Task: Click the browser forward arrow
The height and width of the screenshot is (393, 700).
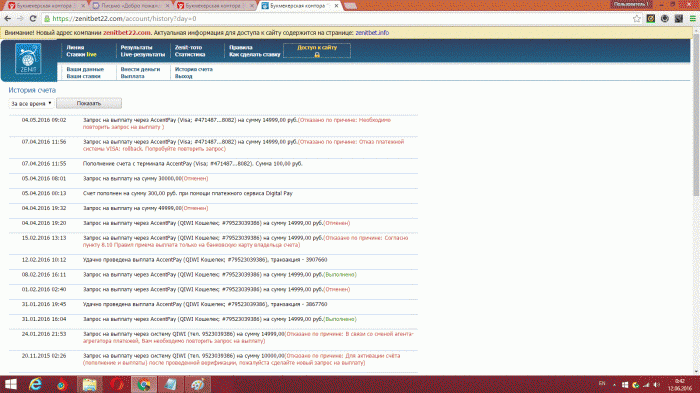Action: (20, 19)
